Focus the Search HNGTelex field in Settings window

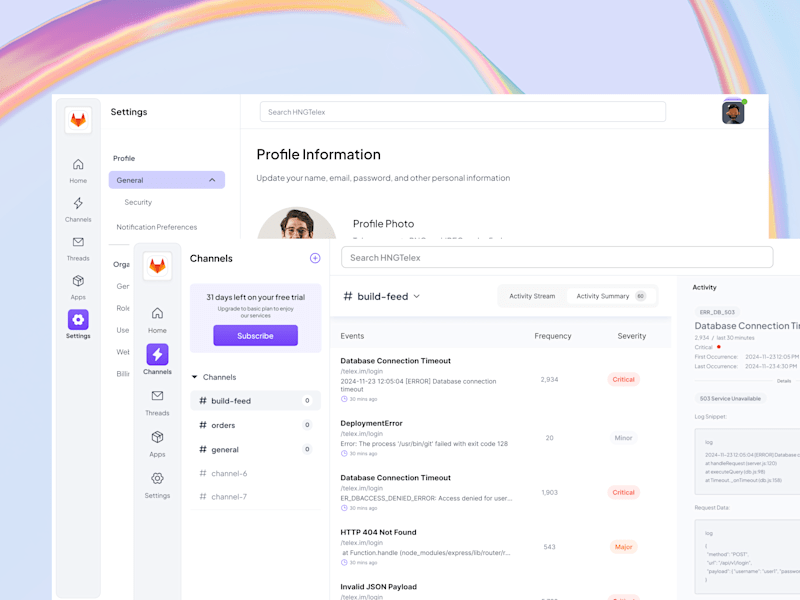click(463, 112)
